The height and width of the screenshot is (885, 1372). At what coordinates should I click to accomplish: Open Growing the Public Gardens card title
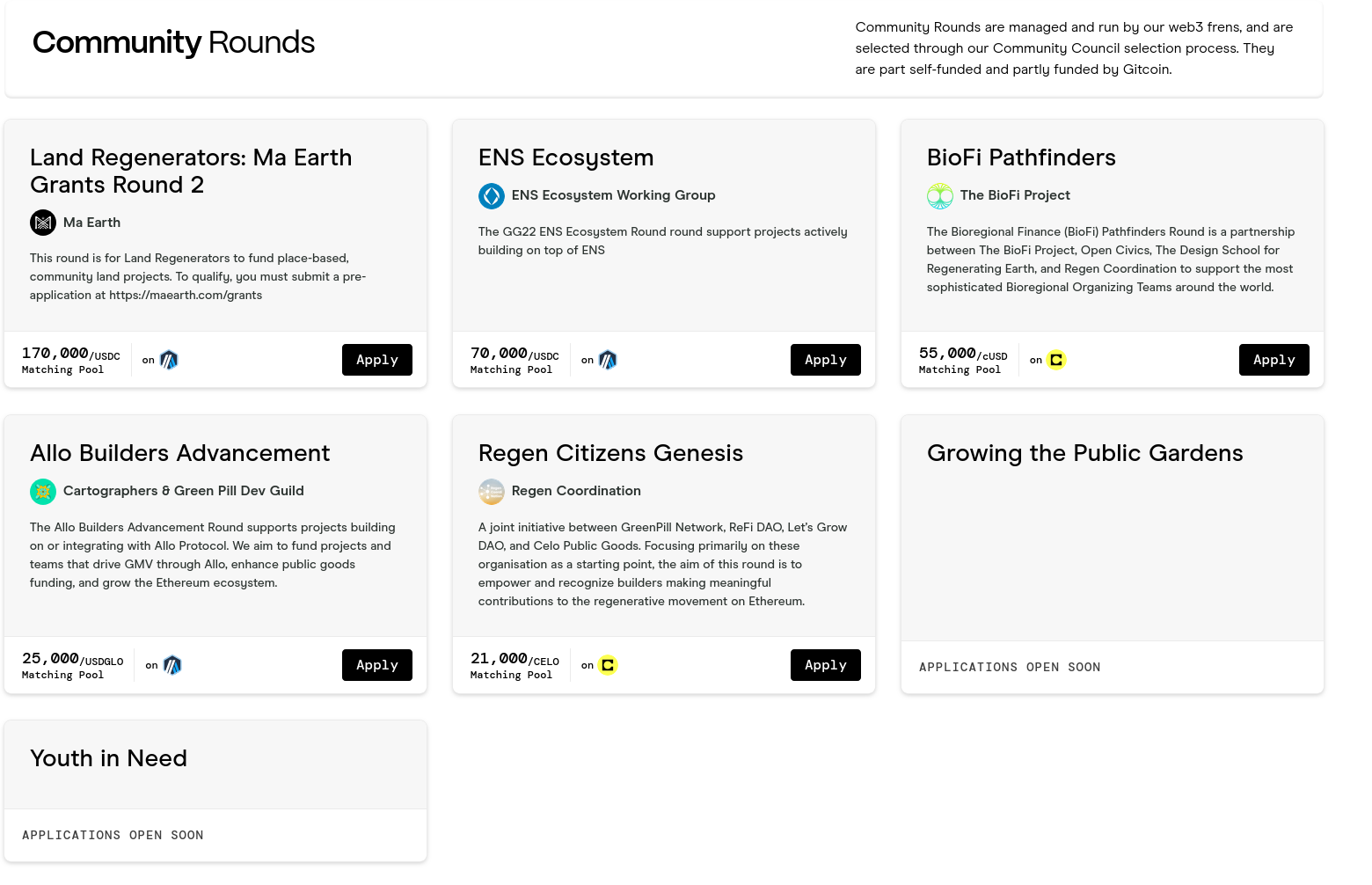pos(1085,453)
